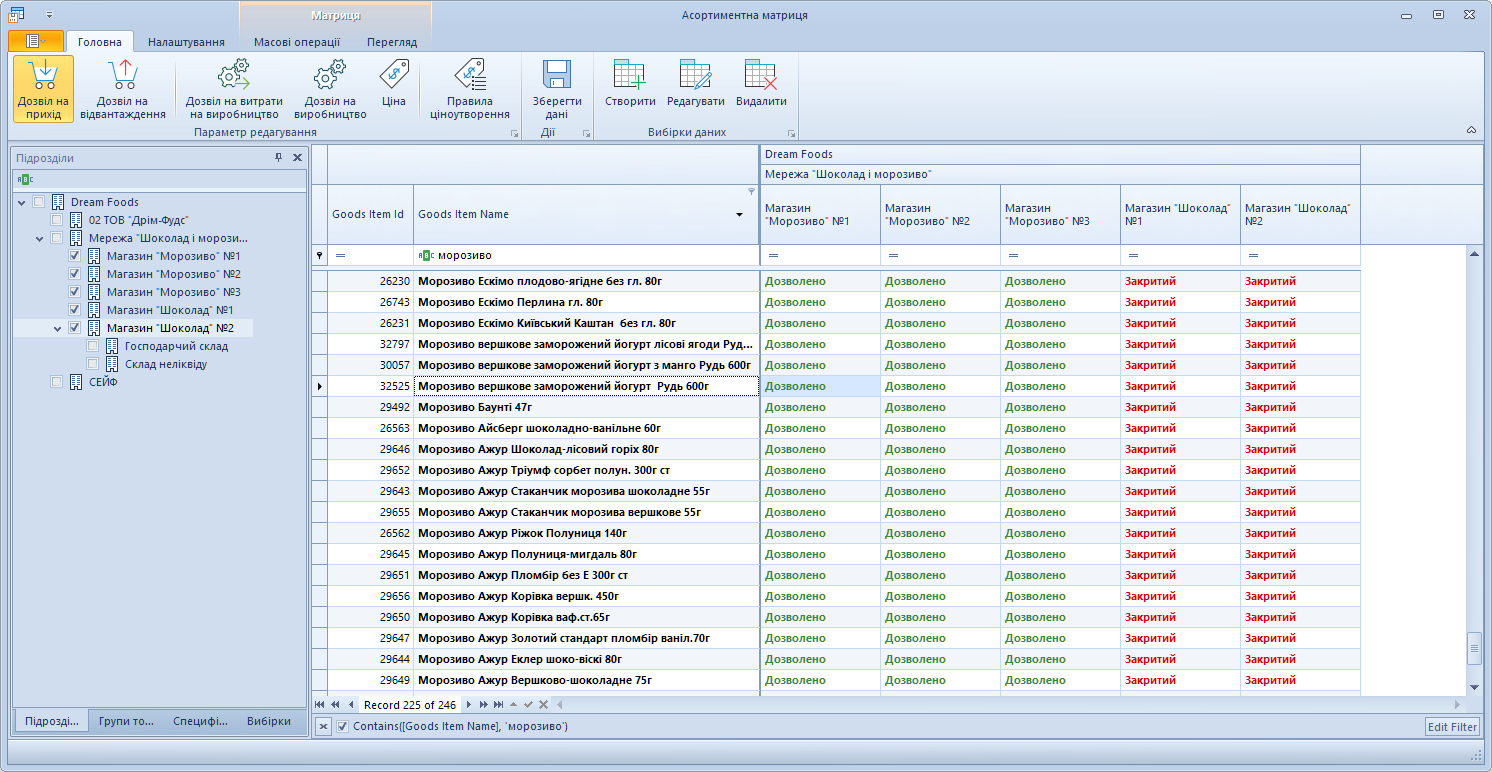Open the Вибірки bottom panel tab

(268, 721)
